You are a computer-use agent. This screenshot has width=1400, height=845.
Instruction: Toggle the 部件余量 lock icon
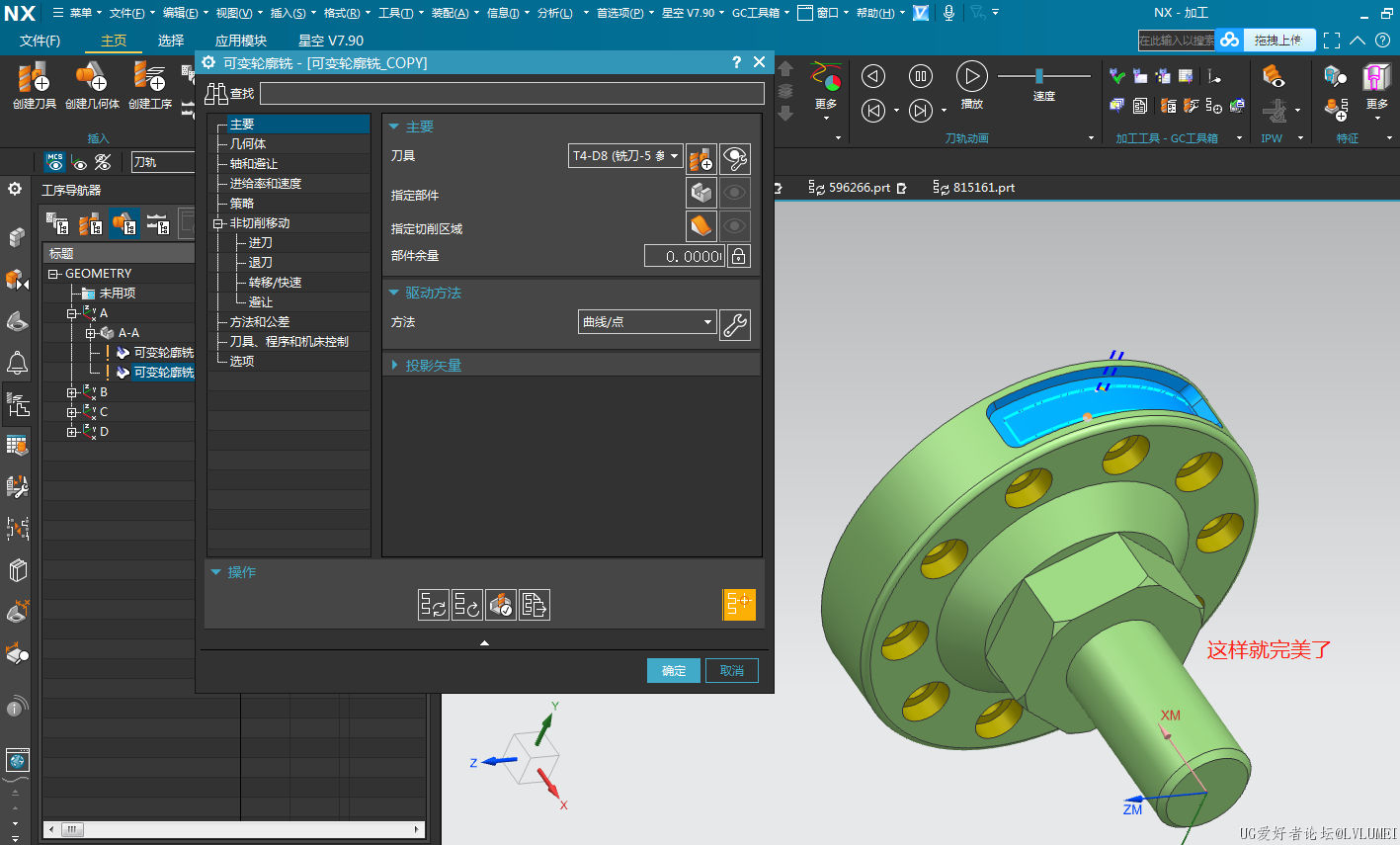(739, 256)
